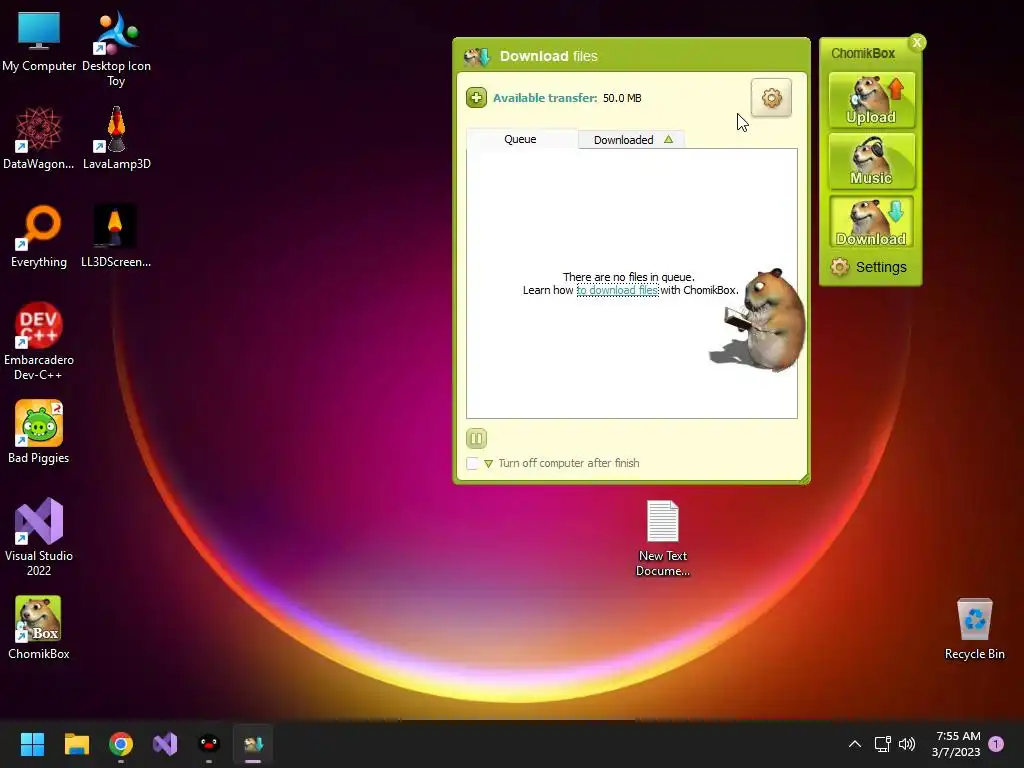Click the volume speaker tray icon
The image size is (1024, 768).
pyautogui.click(x=907, y=744)
